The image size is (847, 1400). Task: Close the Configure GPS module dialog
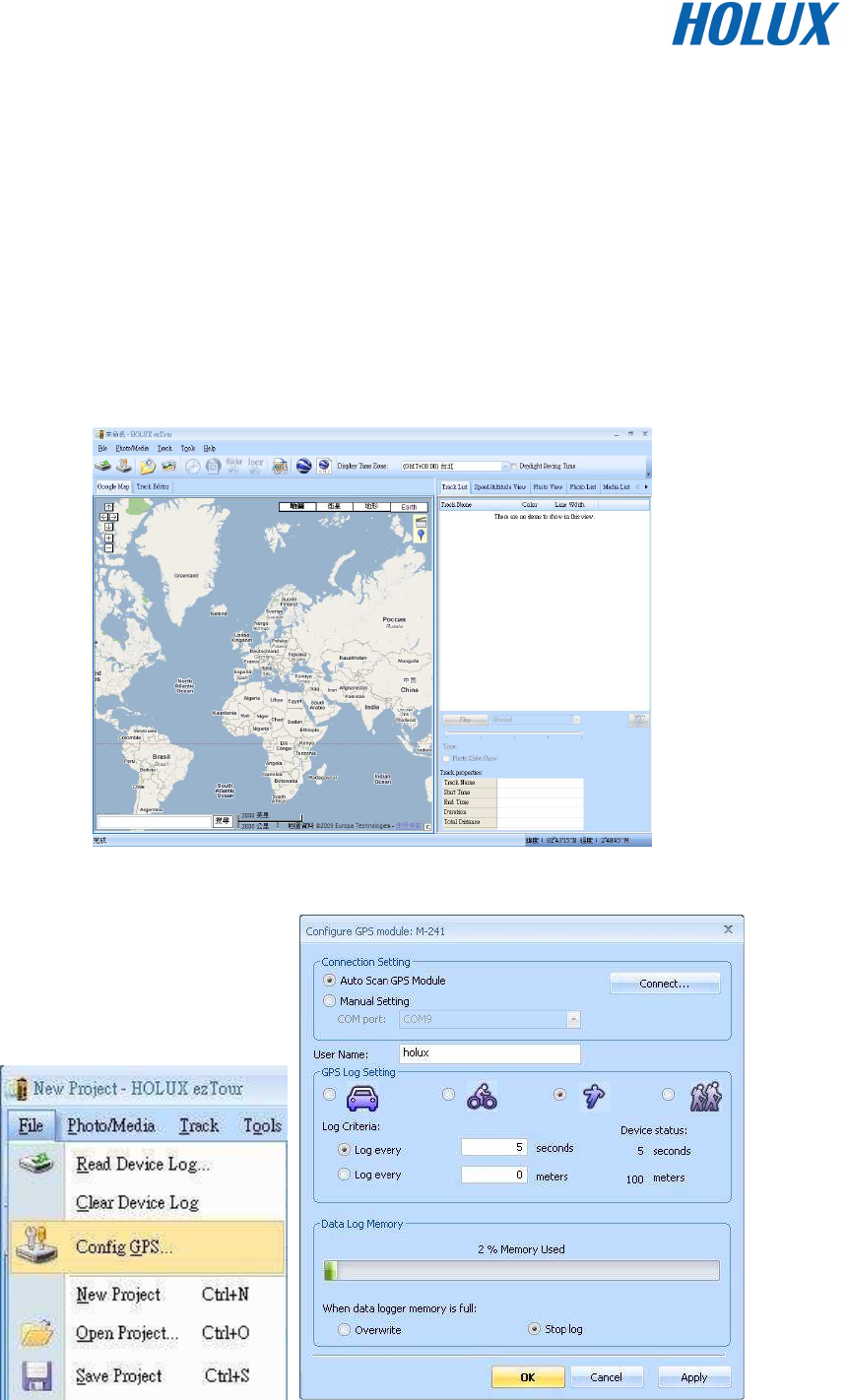tap(728, 928)
